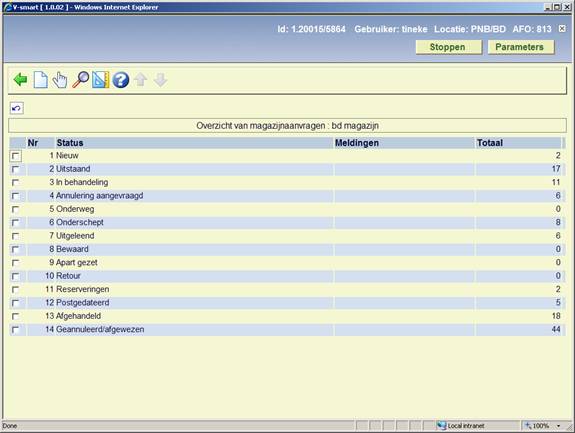Screen dimensions: 575x433
Task: Click the ruler triangle design icon
Action: pyautogui.click(x=100, y=80)
